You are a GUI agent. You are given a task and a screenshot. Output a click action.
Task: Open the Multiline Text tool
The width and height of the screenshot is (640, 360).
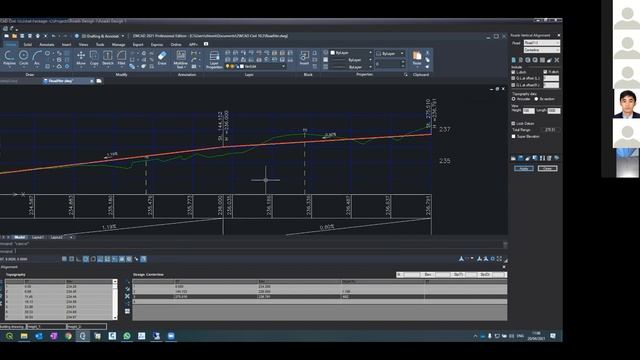[181, 58]
